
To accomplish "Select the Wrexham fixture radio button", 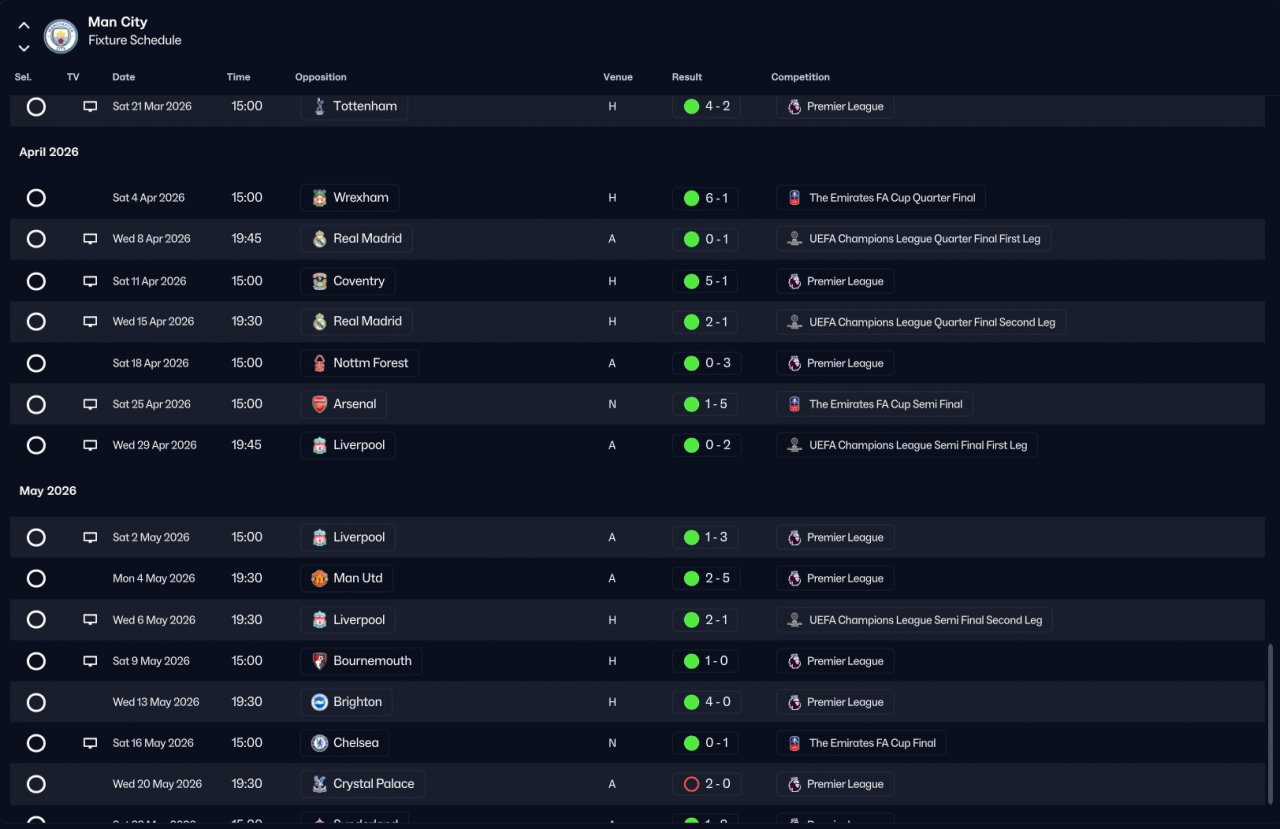I will (36, 198).
